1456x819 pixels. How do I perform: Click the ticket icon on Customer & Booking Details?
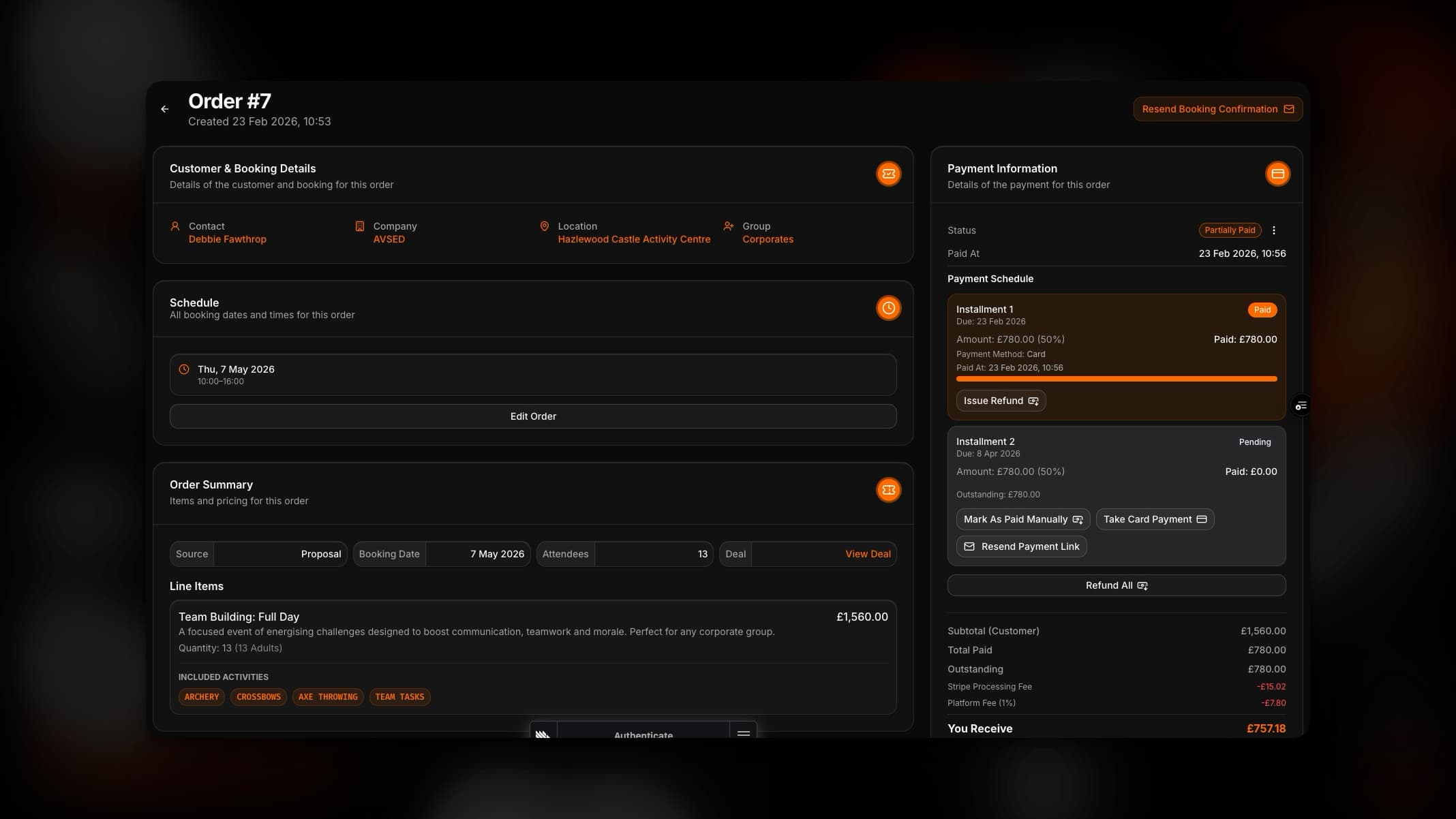(x=888, y=174)
